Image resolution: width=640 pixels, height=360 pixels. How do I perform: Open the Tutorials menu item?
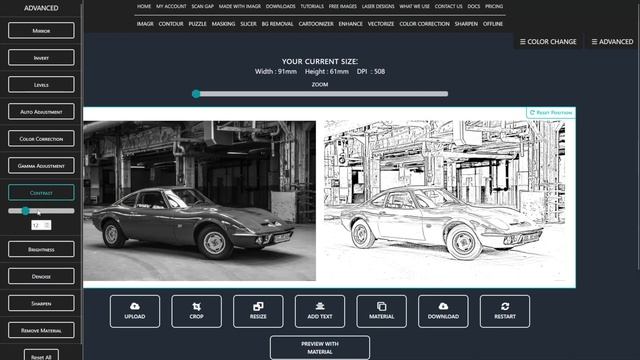tap(312, 6)
